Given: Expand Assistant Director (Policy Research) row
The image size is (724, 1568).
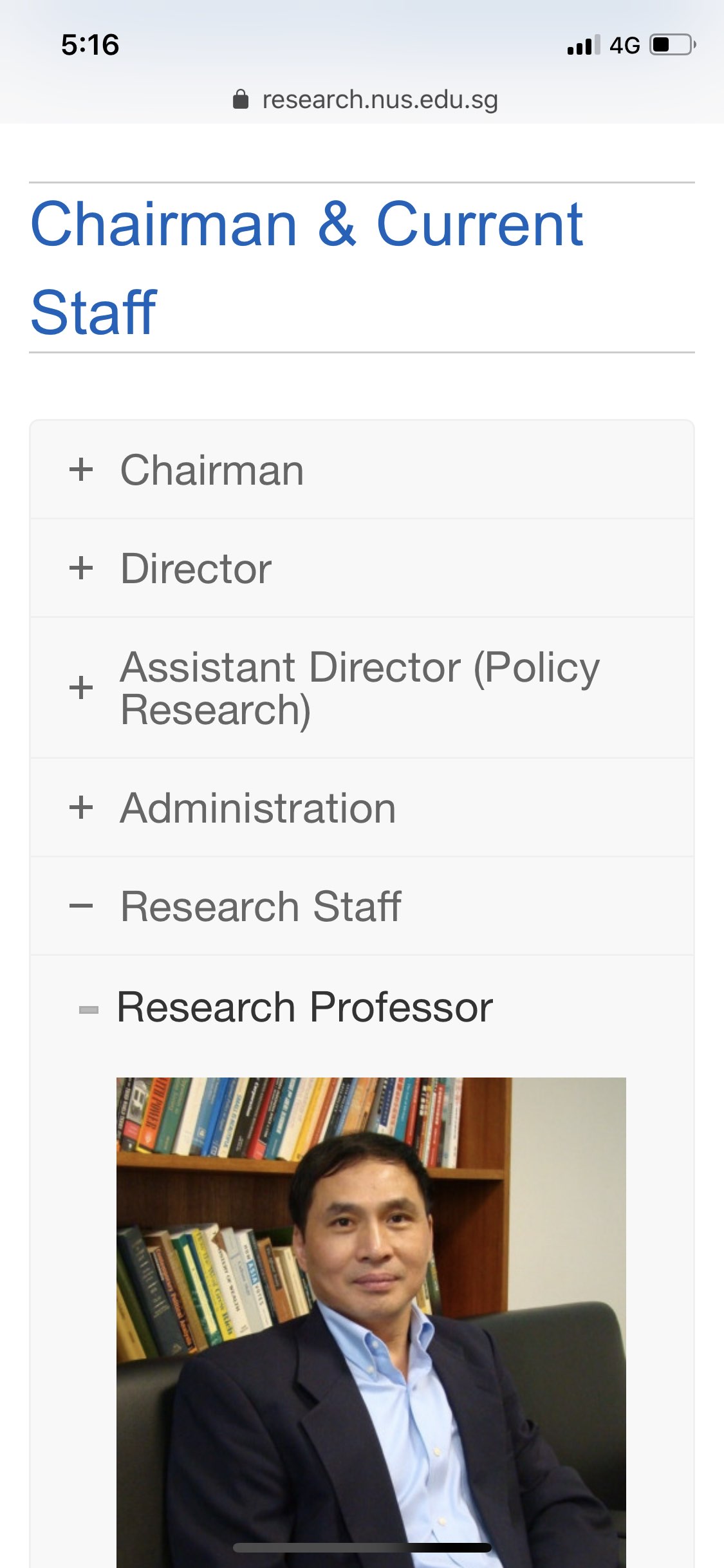Looking at the screenshot, I should [360, 688].
